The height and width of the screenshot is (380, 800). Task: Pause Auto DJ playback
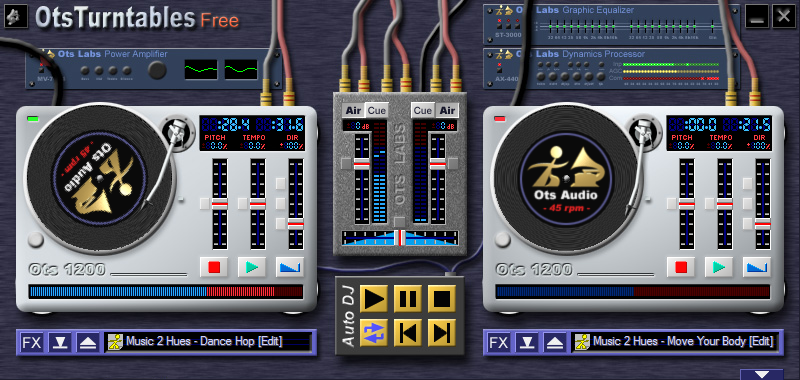point(408,299)
